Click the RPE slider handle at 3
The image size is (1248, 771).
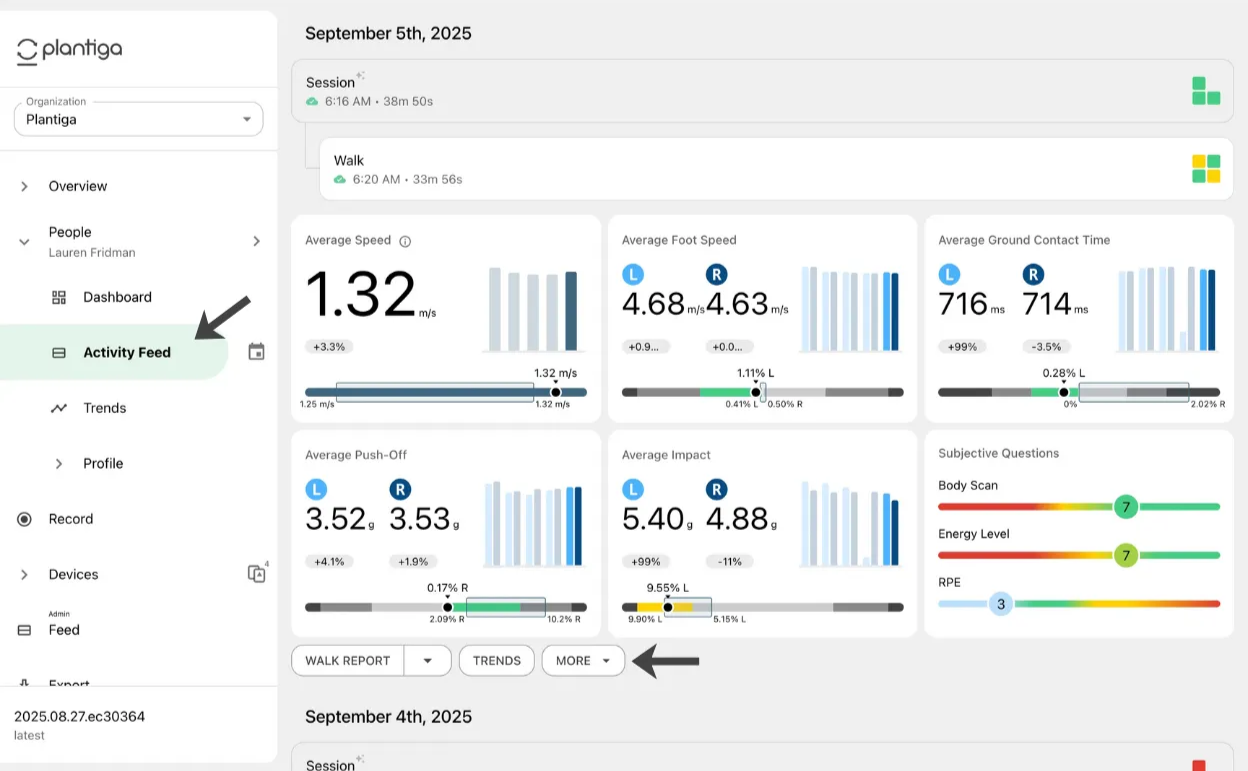1001,604
